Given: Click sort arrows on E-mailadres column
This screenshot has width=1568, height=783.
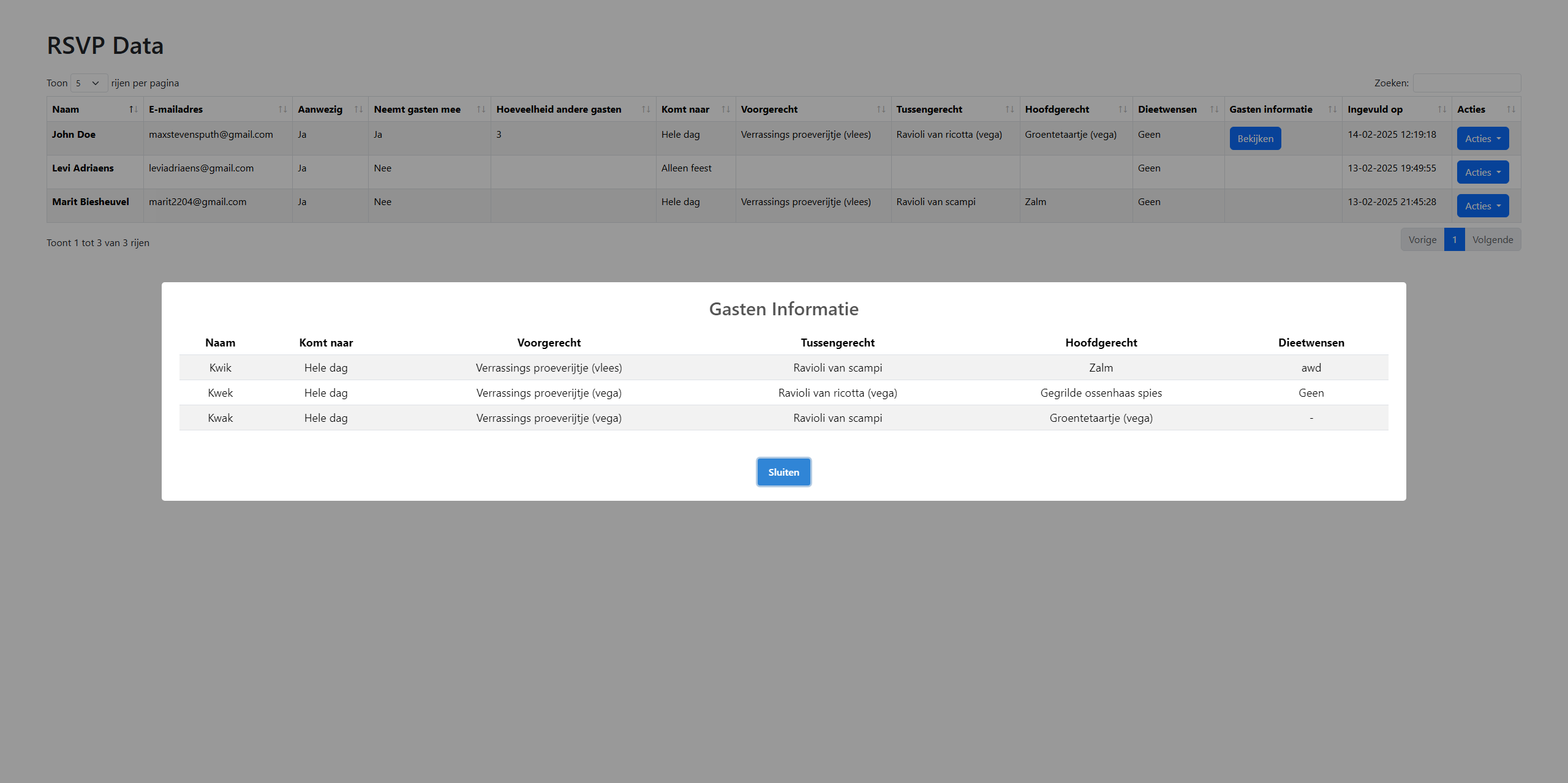Looking at the screenshot, I should point(282,110).
